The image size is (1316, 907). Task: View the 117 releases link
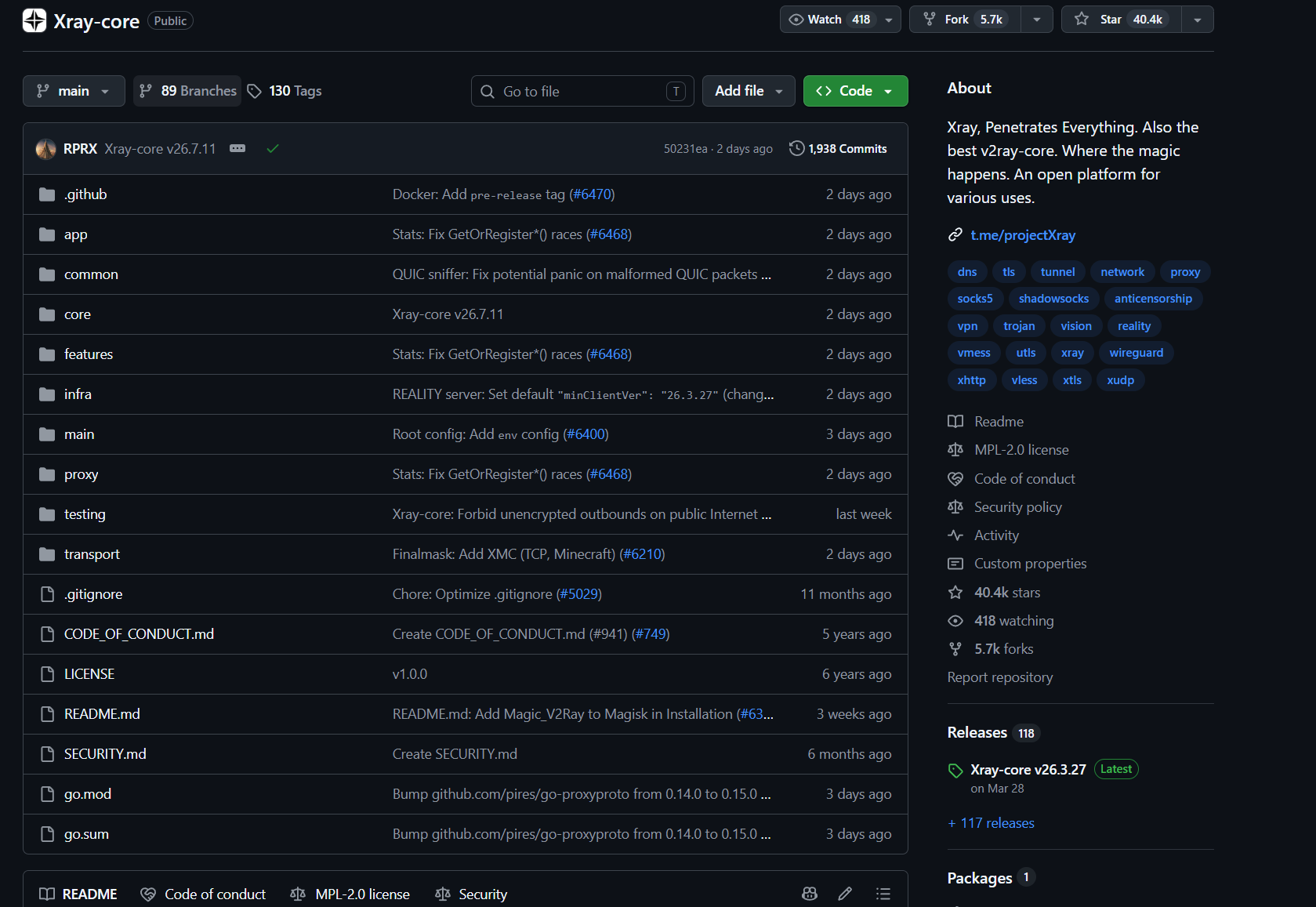[x=991, y=822]
